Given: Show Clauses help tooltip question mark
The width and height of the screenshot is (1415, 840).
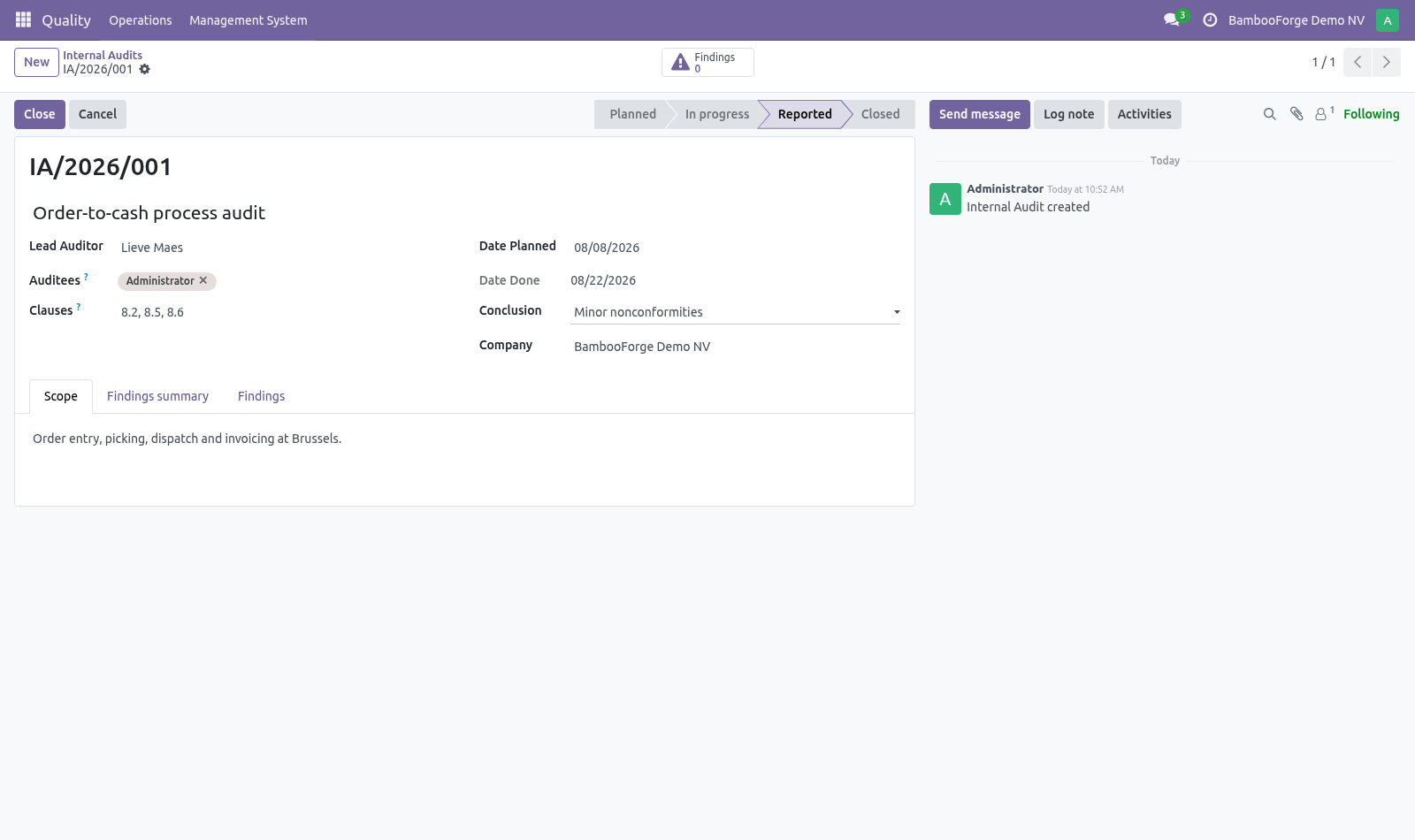Looking at the screenshot, I should tap(79, 307).
